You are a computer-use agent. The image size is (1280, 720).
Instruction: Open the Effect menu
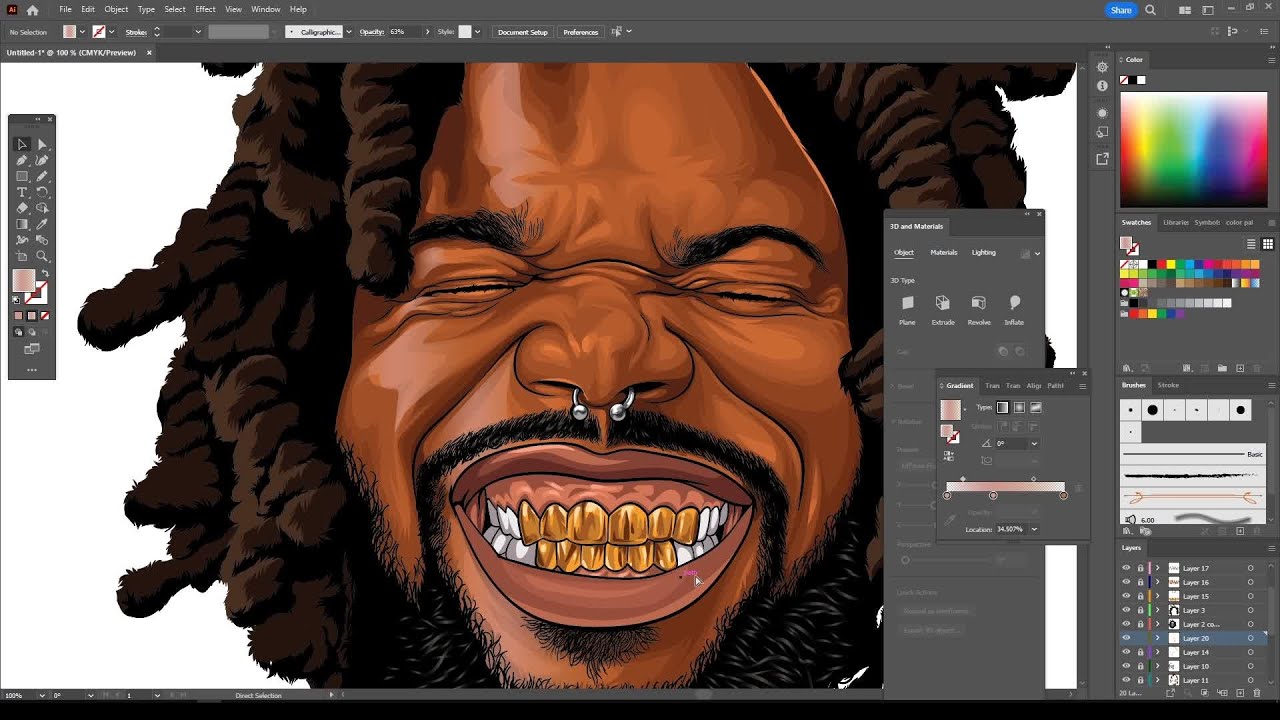pyautogui.click(x=205, y=9)
